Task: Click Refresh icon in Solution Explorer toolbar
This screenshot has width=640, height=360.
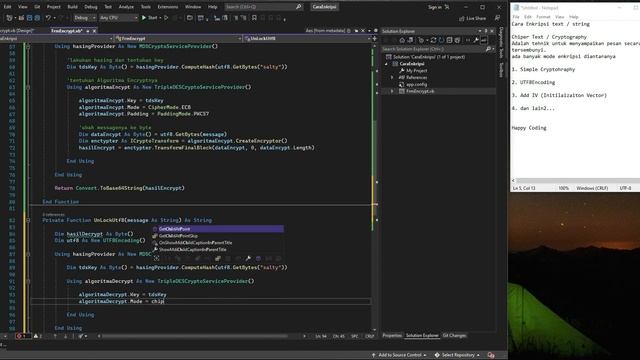Action: click(441, 40)
